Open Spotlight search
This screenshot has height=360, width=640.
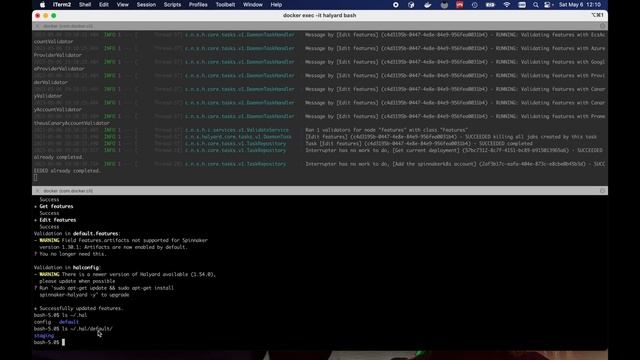(x=536, y=5)
